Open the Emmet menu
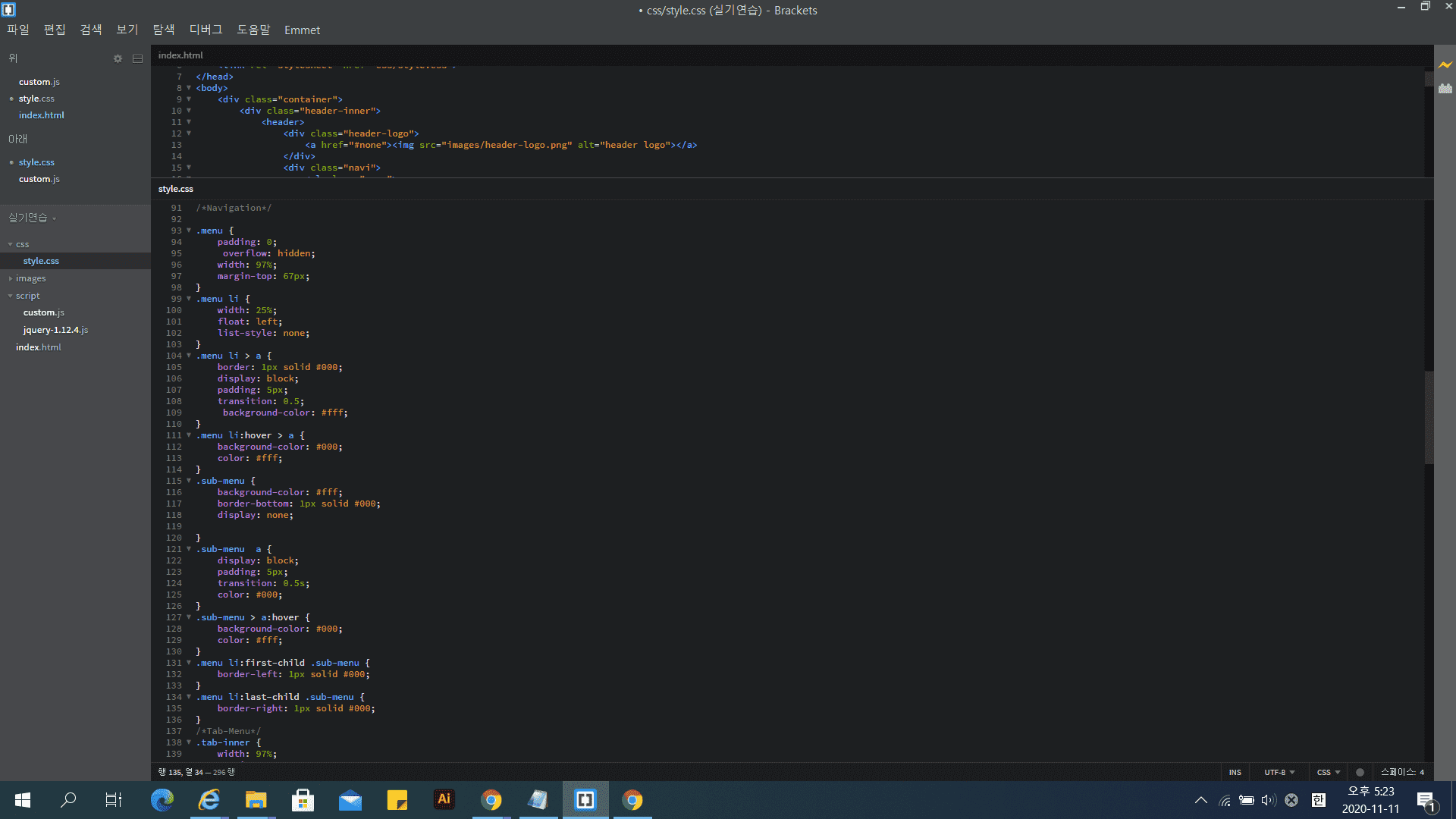Image resolution: width=1456 pixels, height=819 pixels. (x=302, y=30)
